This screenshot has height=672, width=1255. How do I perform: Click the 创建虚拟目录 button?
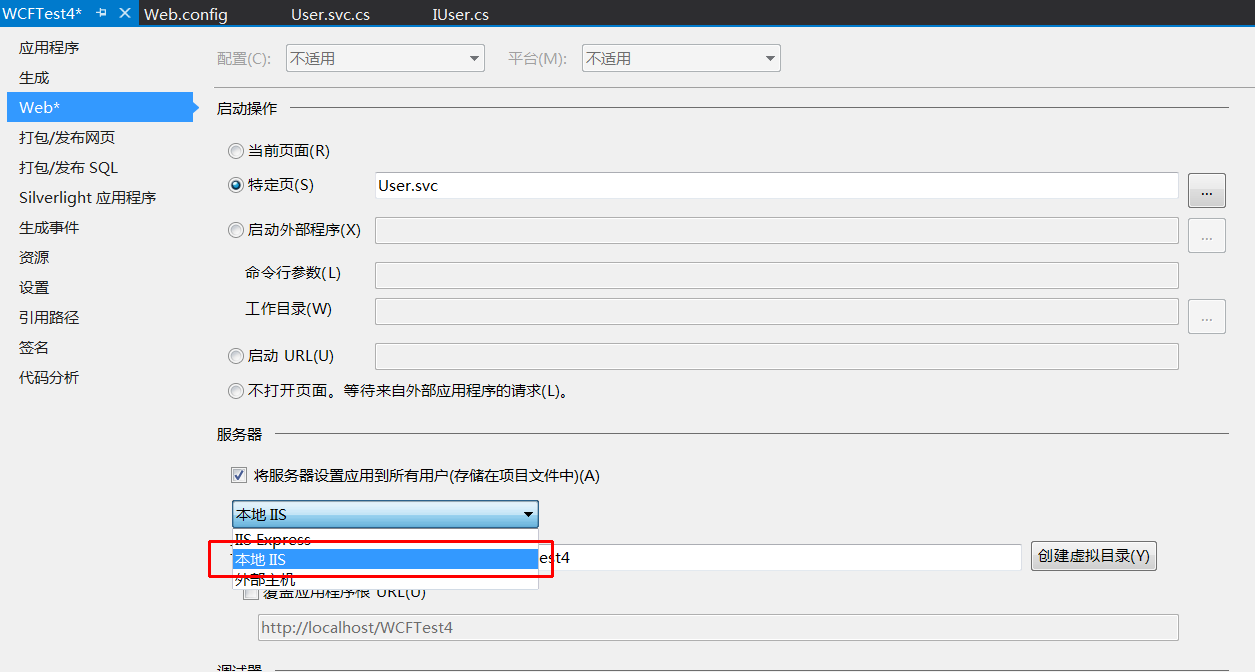tap(1093, 557)
